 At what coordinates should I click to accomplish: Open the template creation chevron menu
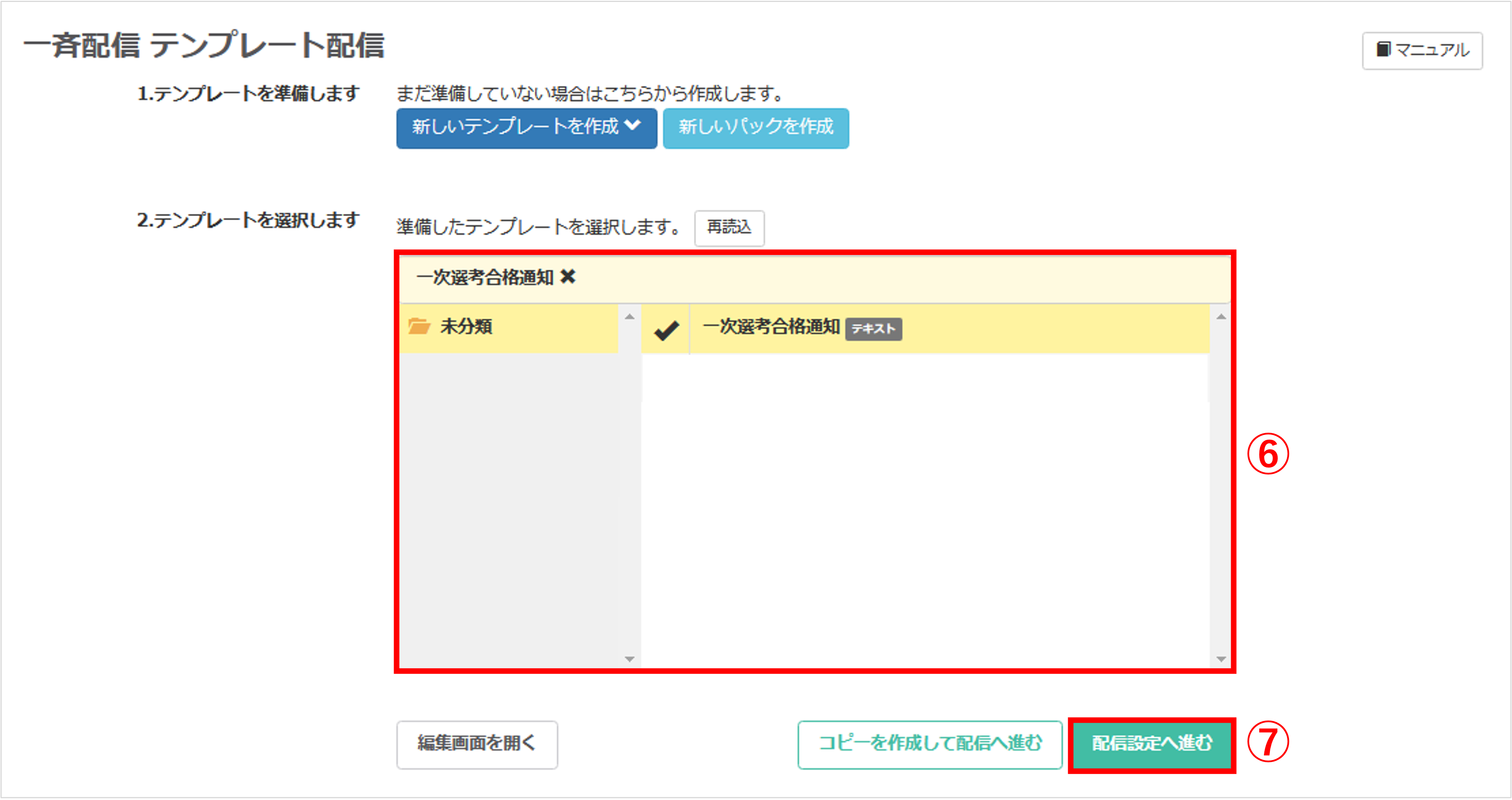(x=633, y=128)
